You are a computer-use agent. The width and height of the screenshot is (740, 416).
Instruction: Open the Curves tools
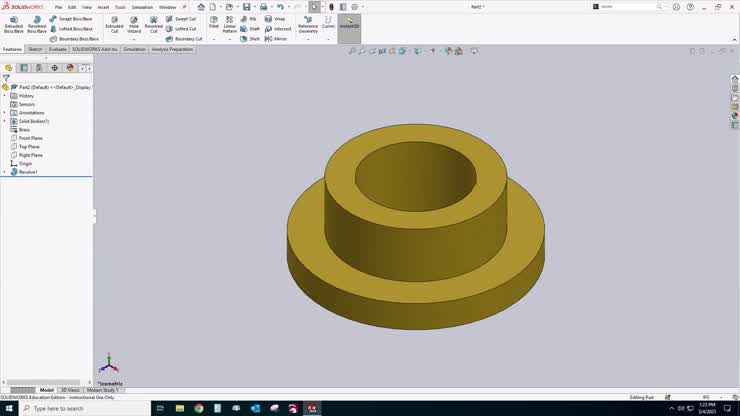pyautogui.click(x=328, y=22)
